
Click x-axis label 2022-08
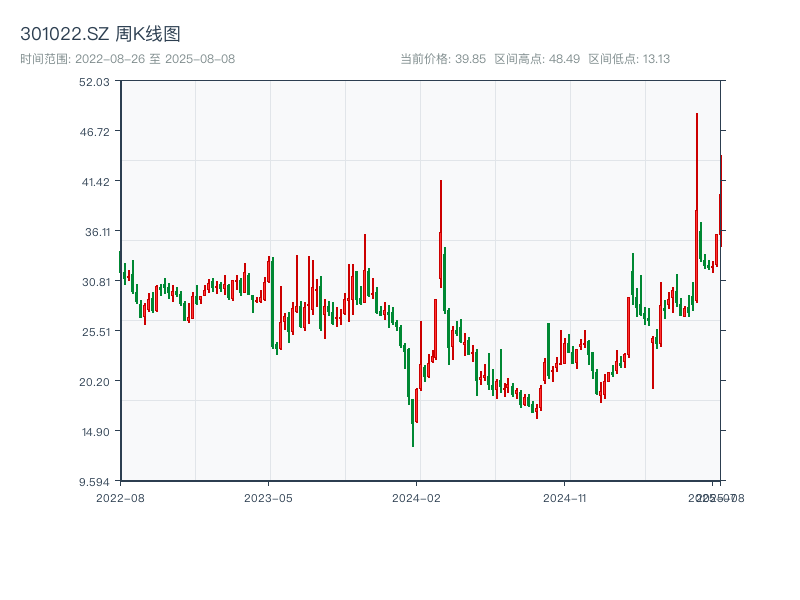120,498
